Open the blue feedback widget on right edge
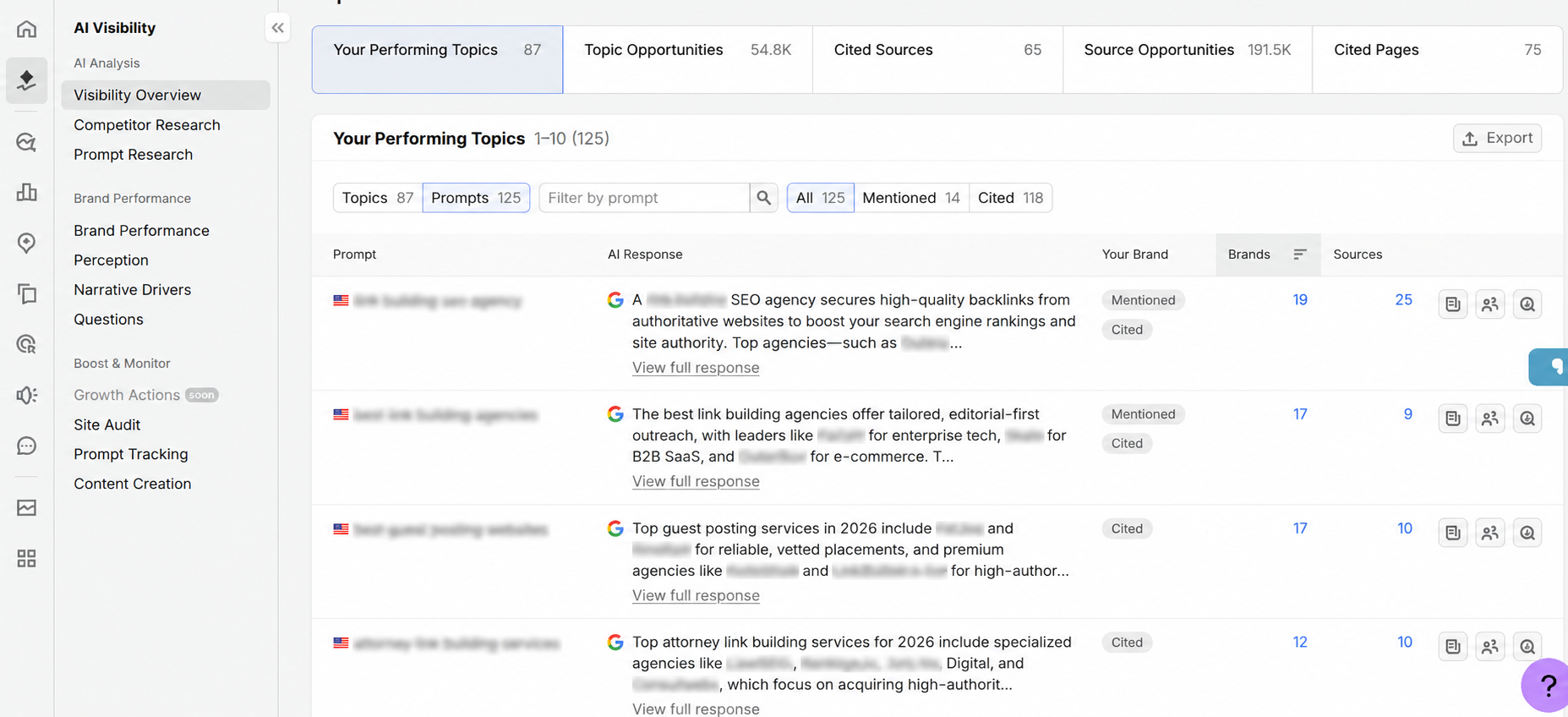The image size is (1568, 717). pyautogui.click(x=1549, y=367)
